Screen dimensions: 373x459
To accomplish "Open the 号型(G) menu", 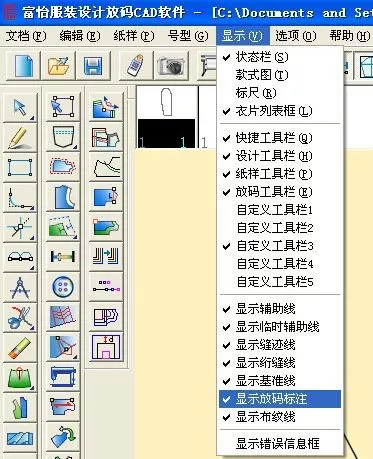I will (188, 36).
